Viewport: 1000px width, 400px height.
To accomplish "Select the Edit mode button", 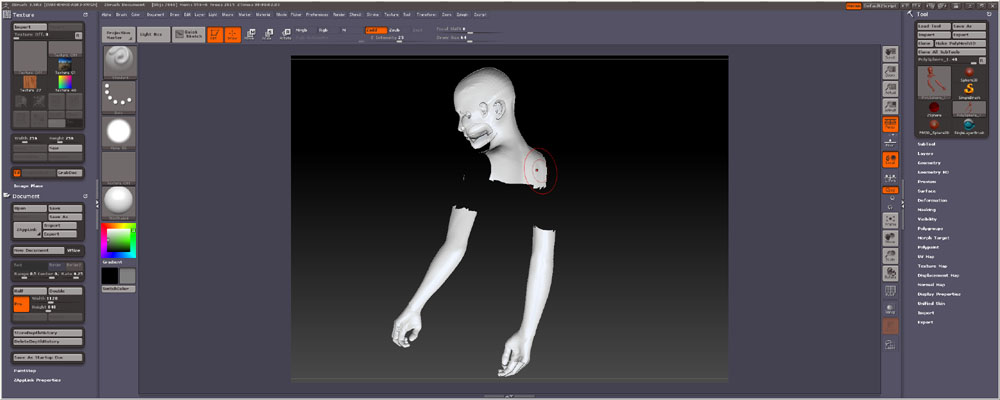I will [215, 34].
